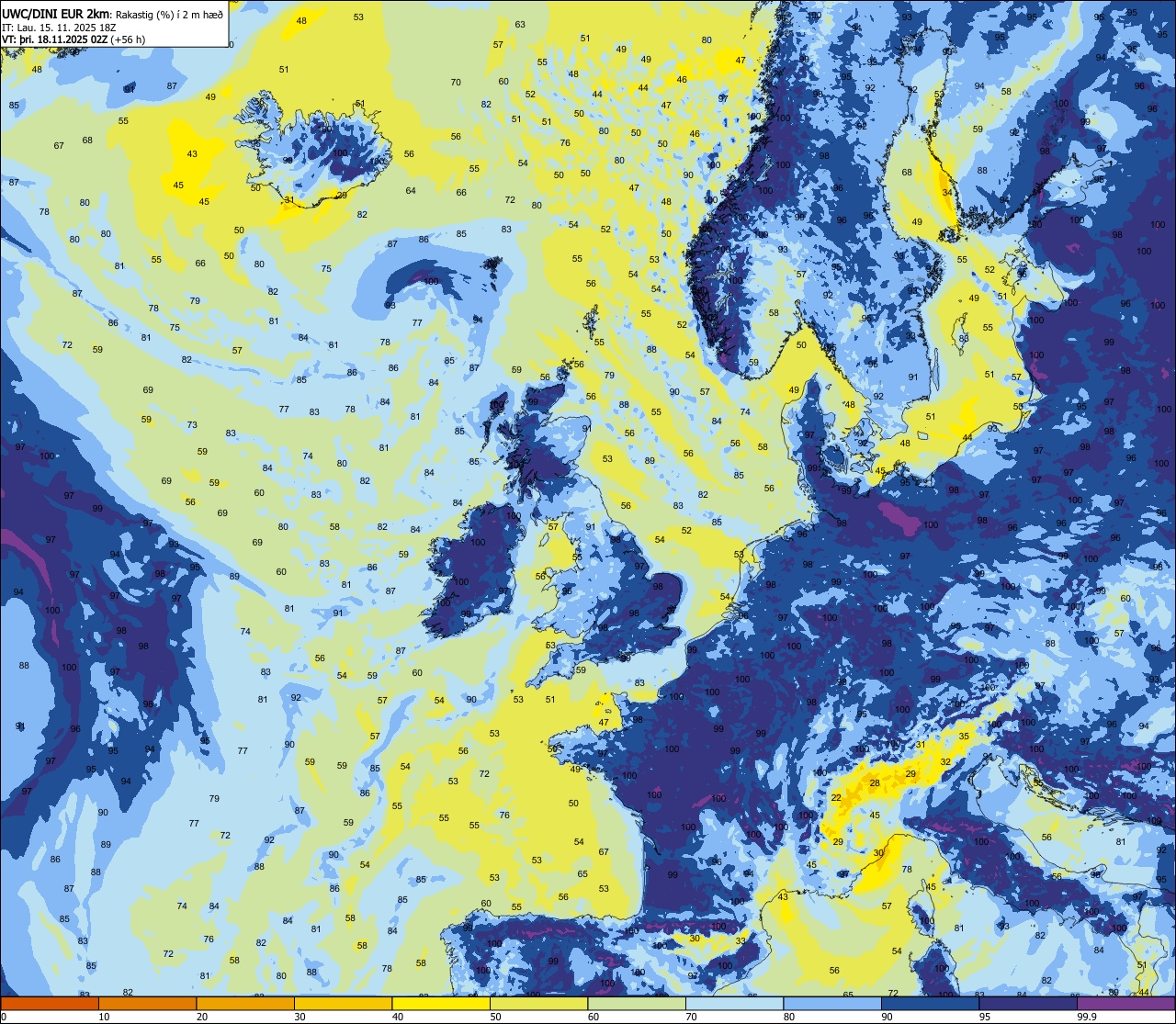This screenshot has width=1176, height=1024.
Task: Pick the pale blue legend swatch between 70 and 80
Action: pos(734,1003)
